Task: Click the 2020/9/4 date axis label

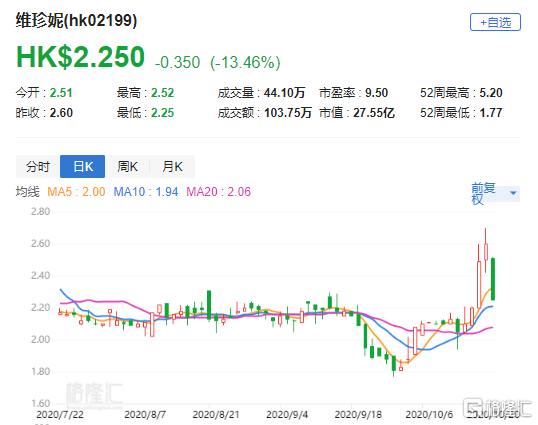Action: tap(287, 415)
